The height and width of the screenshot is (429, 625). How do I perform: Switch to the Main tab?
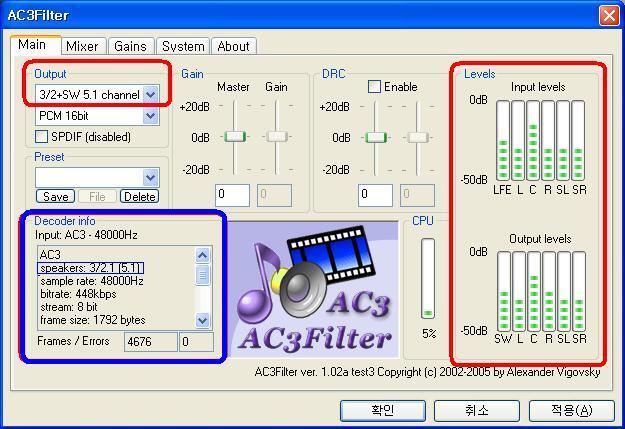tap(35, 45)
